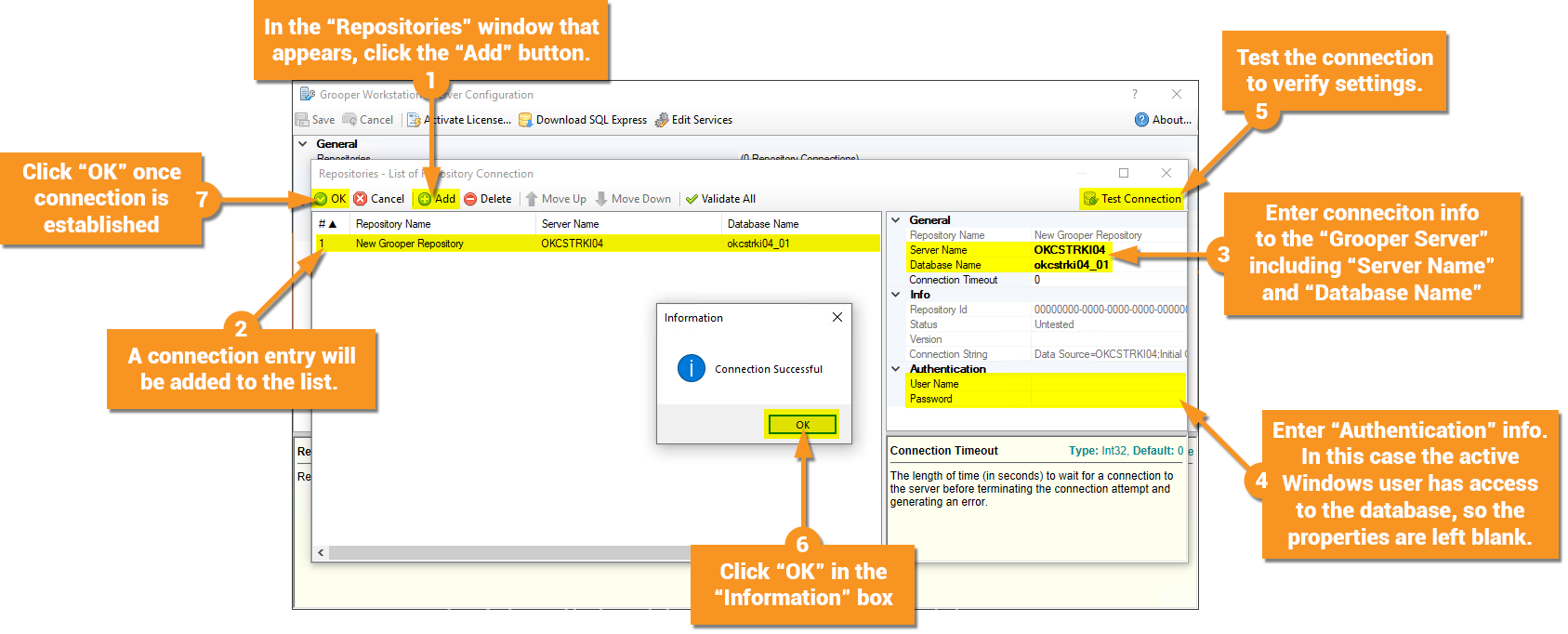Click the Repository Id property value
The width and height of the screenshot is (1568, 634).
tap(1109, 310)
